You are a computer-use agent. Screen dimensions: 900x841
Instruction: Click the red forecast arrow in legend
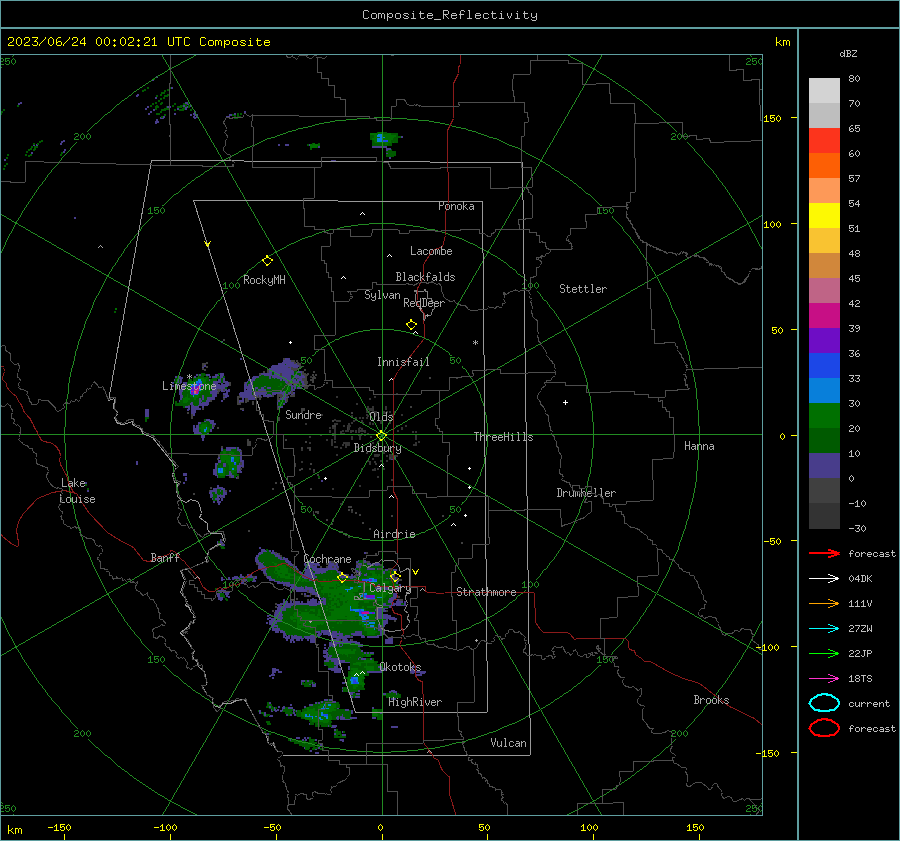coord(824,553)
